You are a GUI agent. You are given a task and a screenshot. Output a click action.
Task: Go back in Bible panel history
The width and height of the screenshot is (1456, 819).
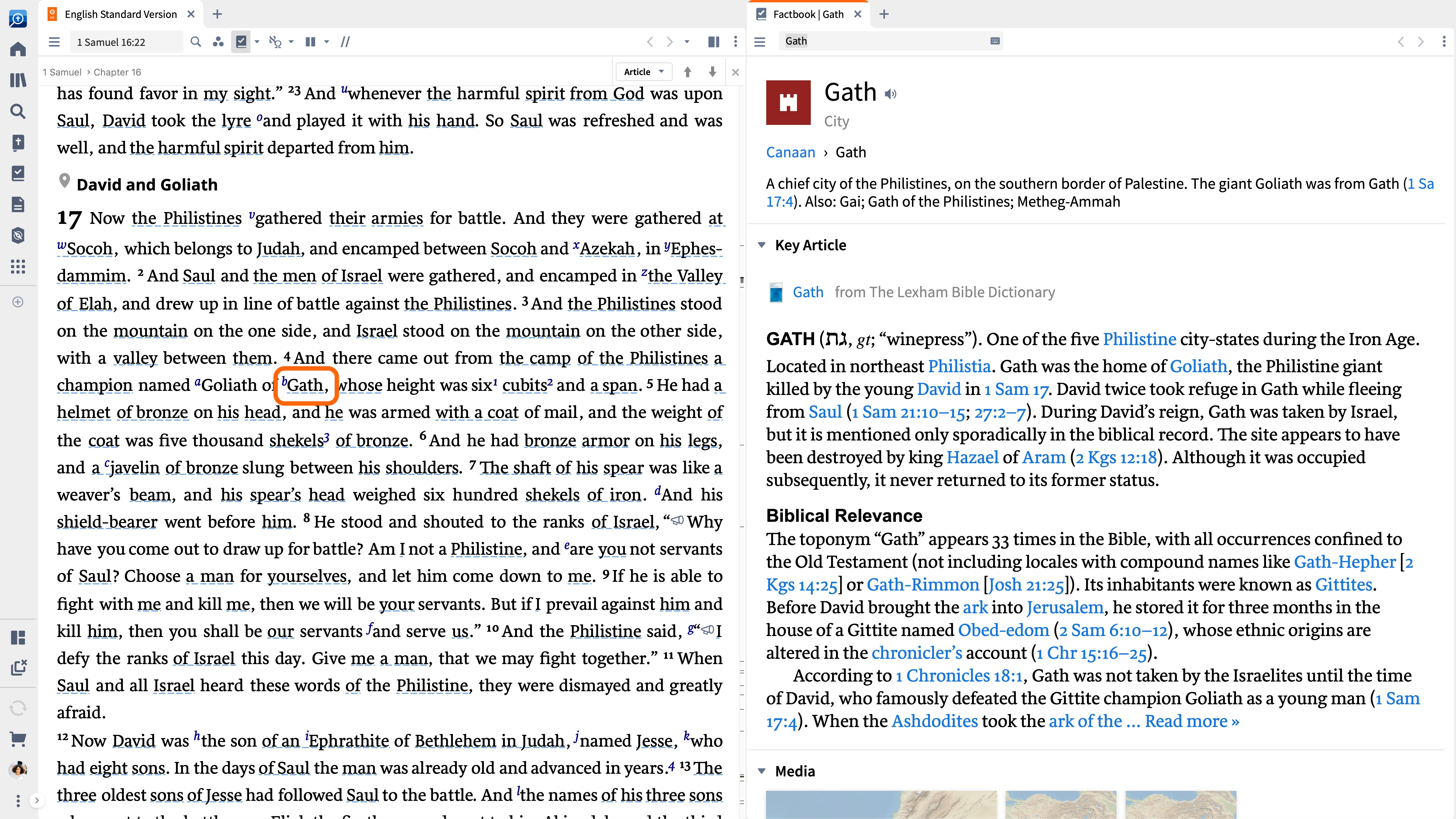(x=650, y=42)
